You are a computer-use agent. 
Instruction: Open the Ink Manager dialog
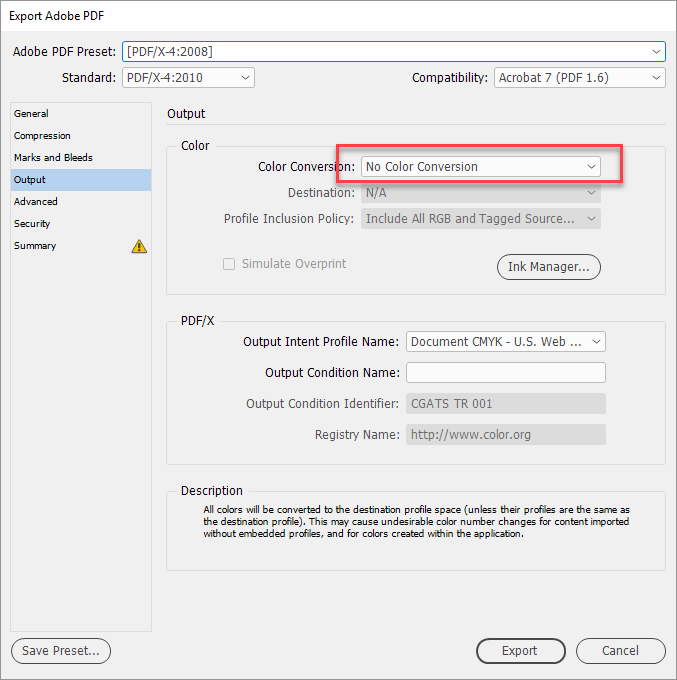549,267
